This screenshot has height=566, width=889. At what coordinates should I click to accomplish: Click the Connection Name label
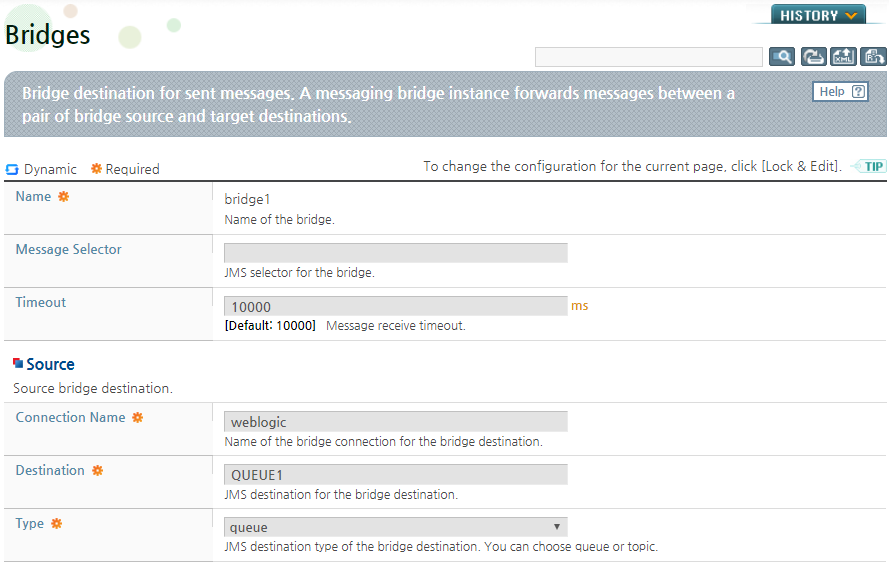tap(70, 417)
